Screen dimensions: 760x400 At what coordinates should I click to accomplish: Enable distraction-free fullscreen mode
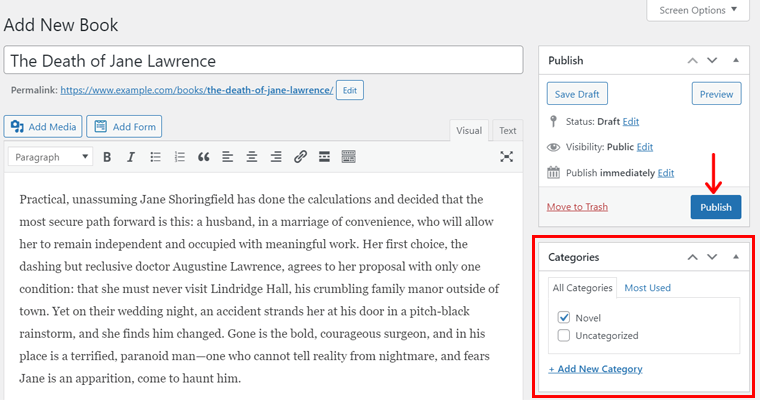506,157
